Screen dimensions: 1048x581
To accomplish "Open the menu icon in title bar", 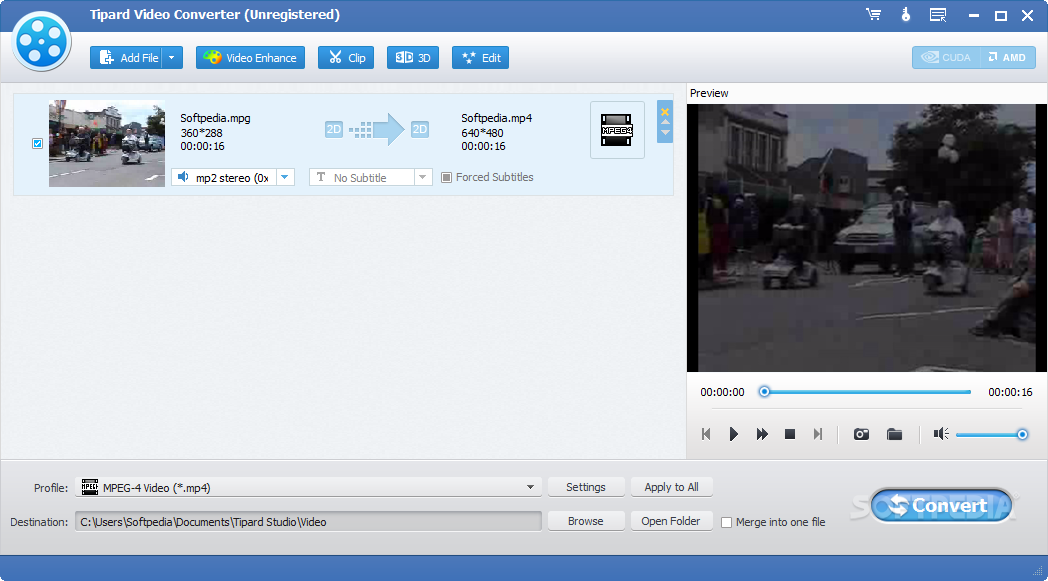I will click(x=938, y=15).
